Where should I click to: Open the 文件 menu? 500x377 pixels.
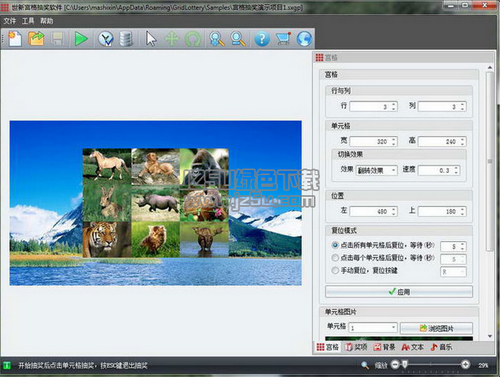(x=10, y=21)
